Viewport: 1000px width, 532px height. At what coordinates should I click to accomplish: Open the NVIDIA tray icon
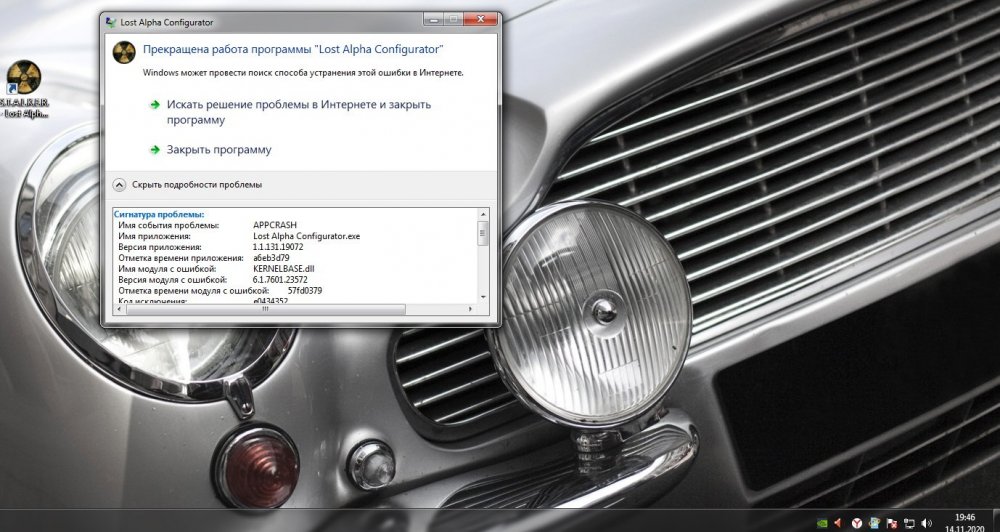coord(823,523)
